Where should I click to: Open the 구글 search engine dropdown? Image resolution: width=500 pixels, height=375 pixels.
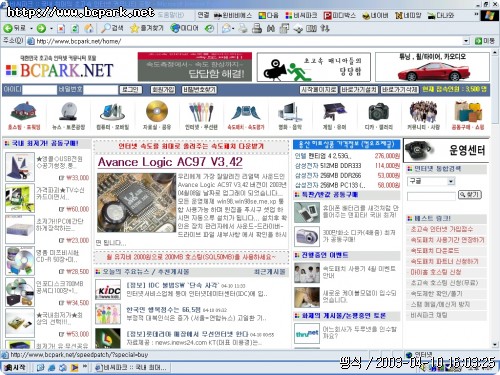tap(451, 181)
